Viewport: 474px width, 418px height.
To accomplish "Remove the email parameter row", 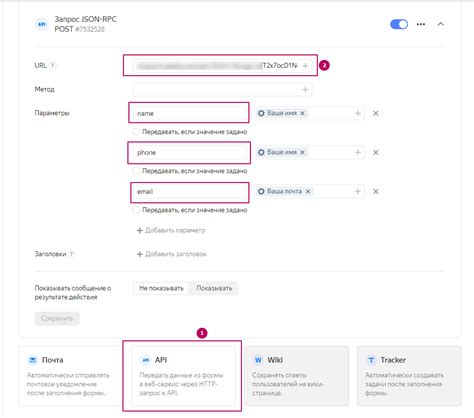I will point(376,192).
